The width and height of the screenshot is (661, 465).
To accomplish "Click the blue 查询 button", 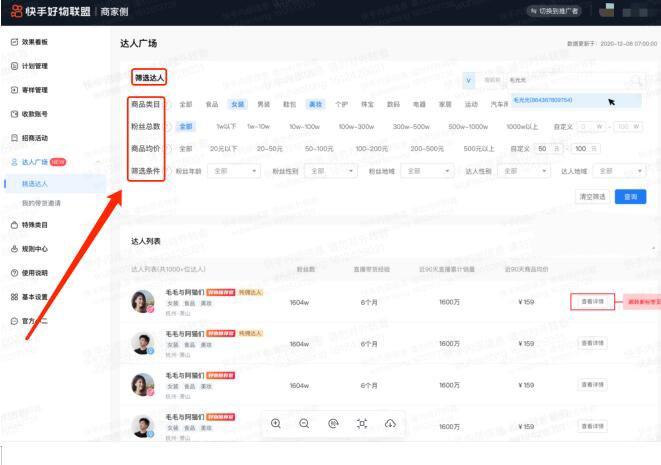I will coord(628,197).
